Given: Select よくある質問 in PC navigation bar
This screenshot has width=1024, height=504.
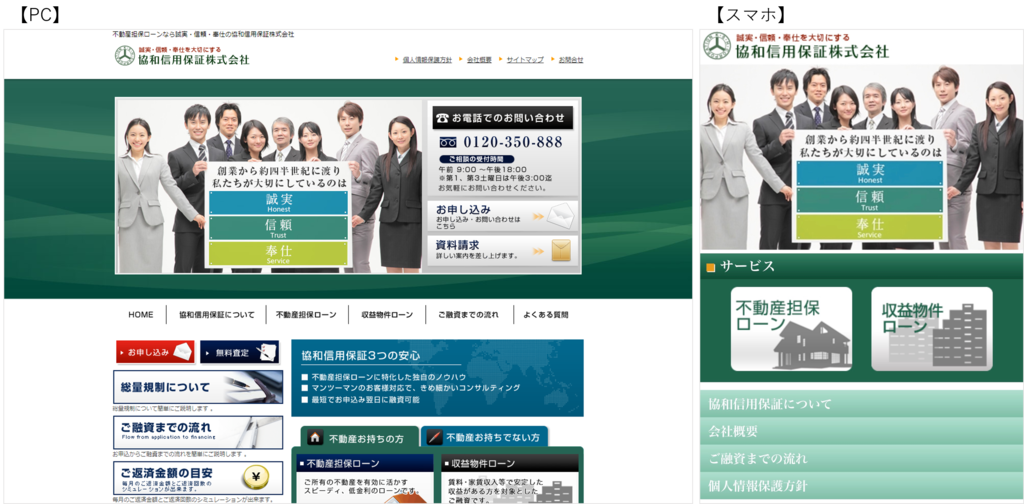Looking at the screenshot, I should (x=546, y=315).
